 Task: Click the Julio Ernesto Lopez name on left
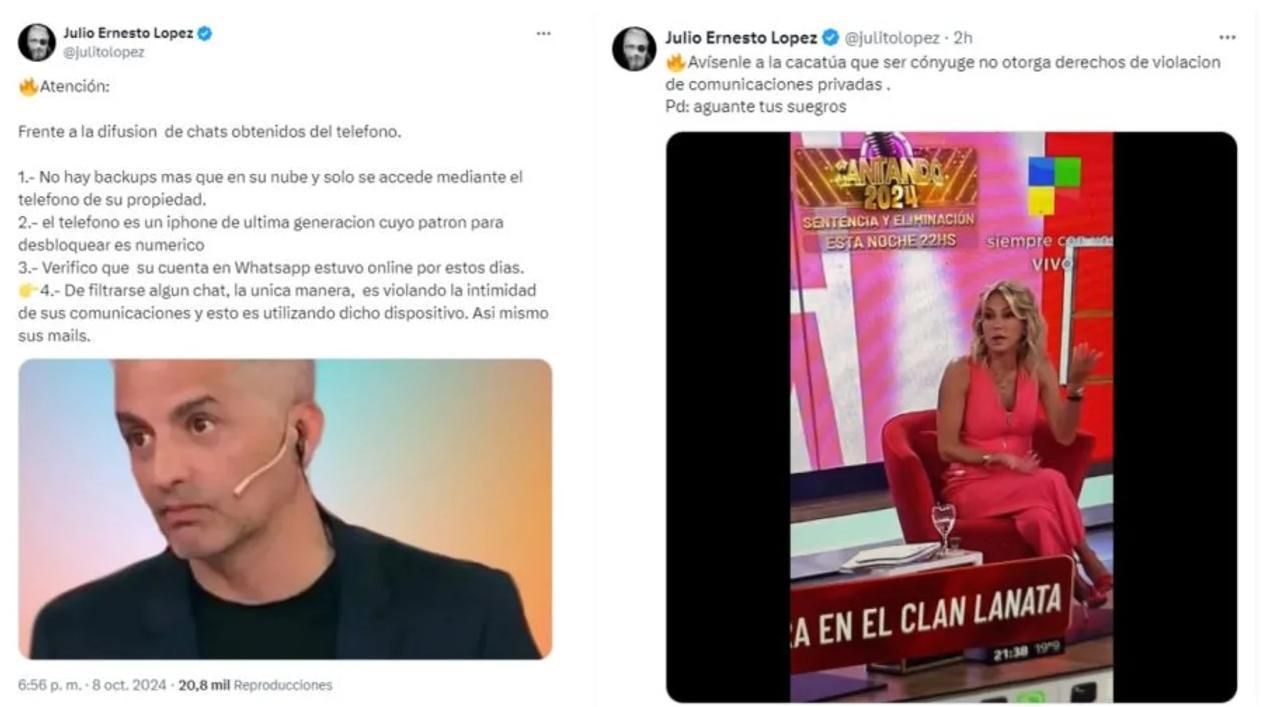point(128,33)
